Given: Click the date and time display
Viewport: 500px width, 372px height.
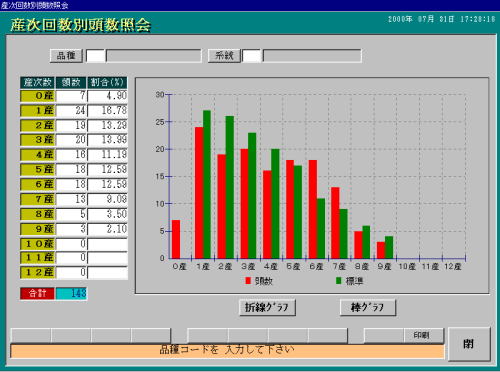Looking at the screenshot, I should tap(441, 19).
